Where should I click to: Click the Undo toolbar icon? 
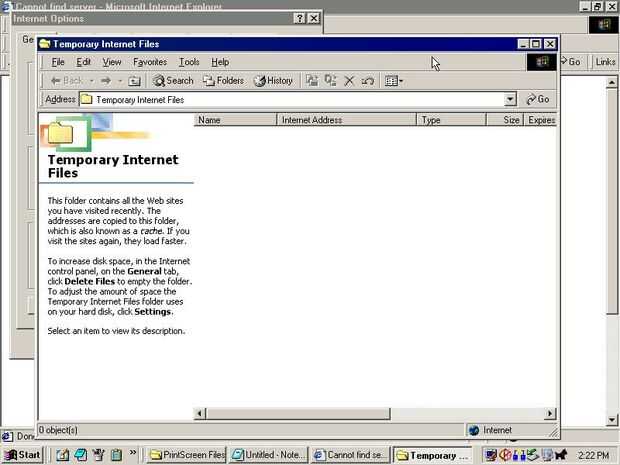pos(368,81)
